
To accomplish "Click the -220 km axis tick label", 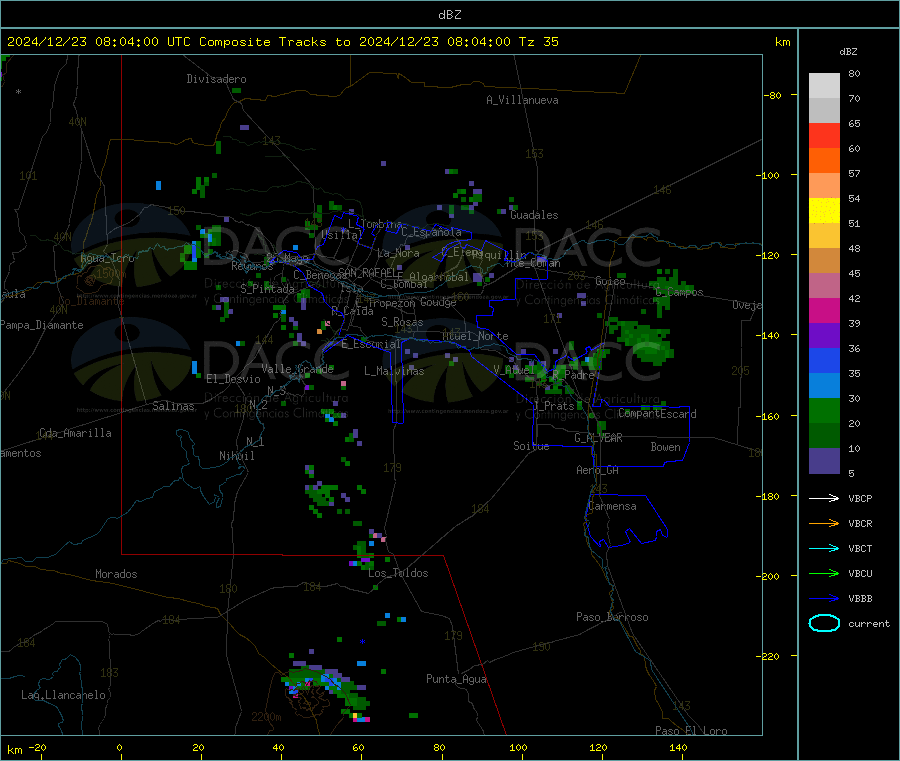I will tap(769, 656).
